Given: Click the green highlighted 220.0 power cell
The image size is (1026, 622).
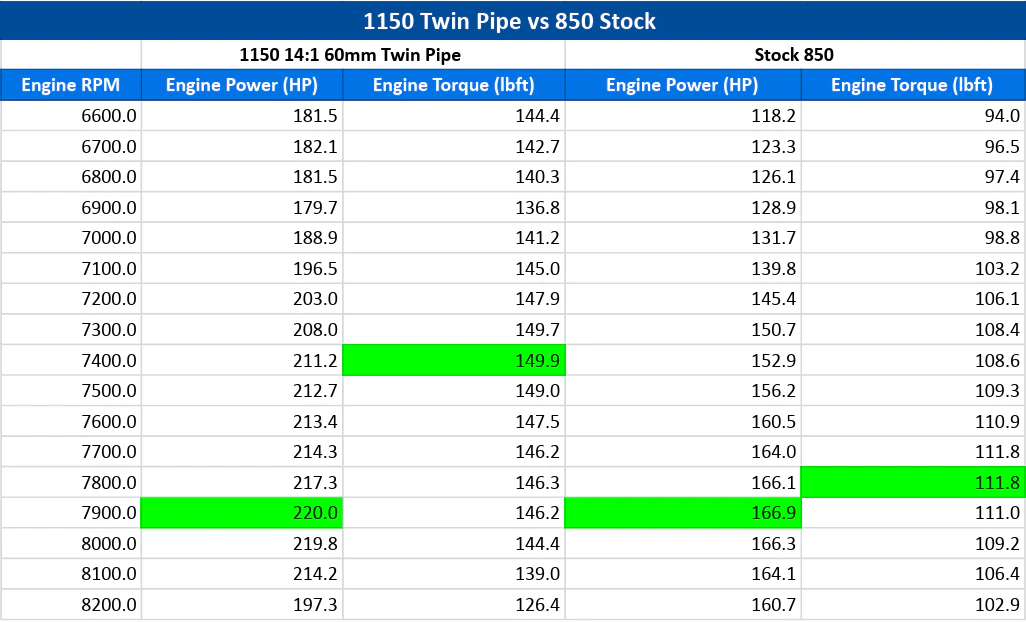Looking at the screenshot, I should point(242,514).
